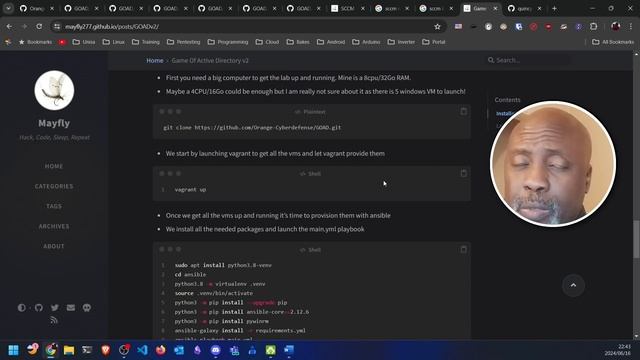Reload the page with refresh icon
The height and width of the screenshot is (360, 640).
[x=39, y=27]
